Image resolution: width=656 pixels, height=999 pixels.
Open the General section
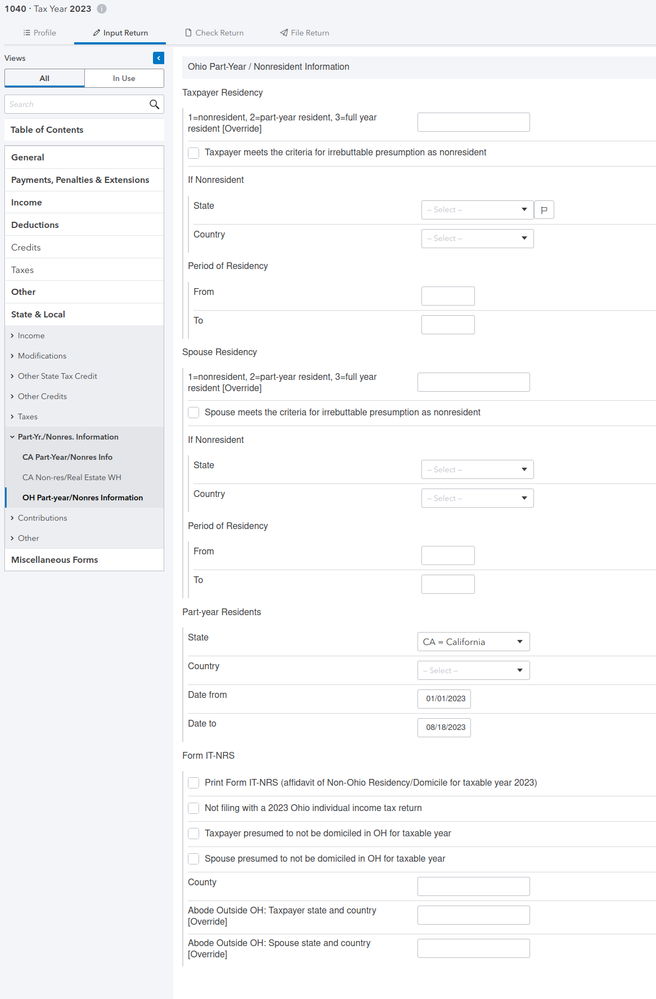pyautogui.click(x=84, y=157)
